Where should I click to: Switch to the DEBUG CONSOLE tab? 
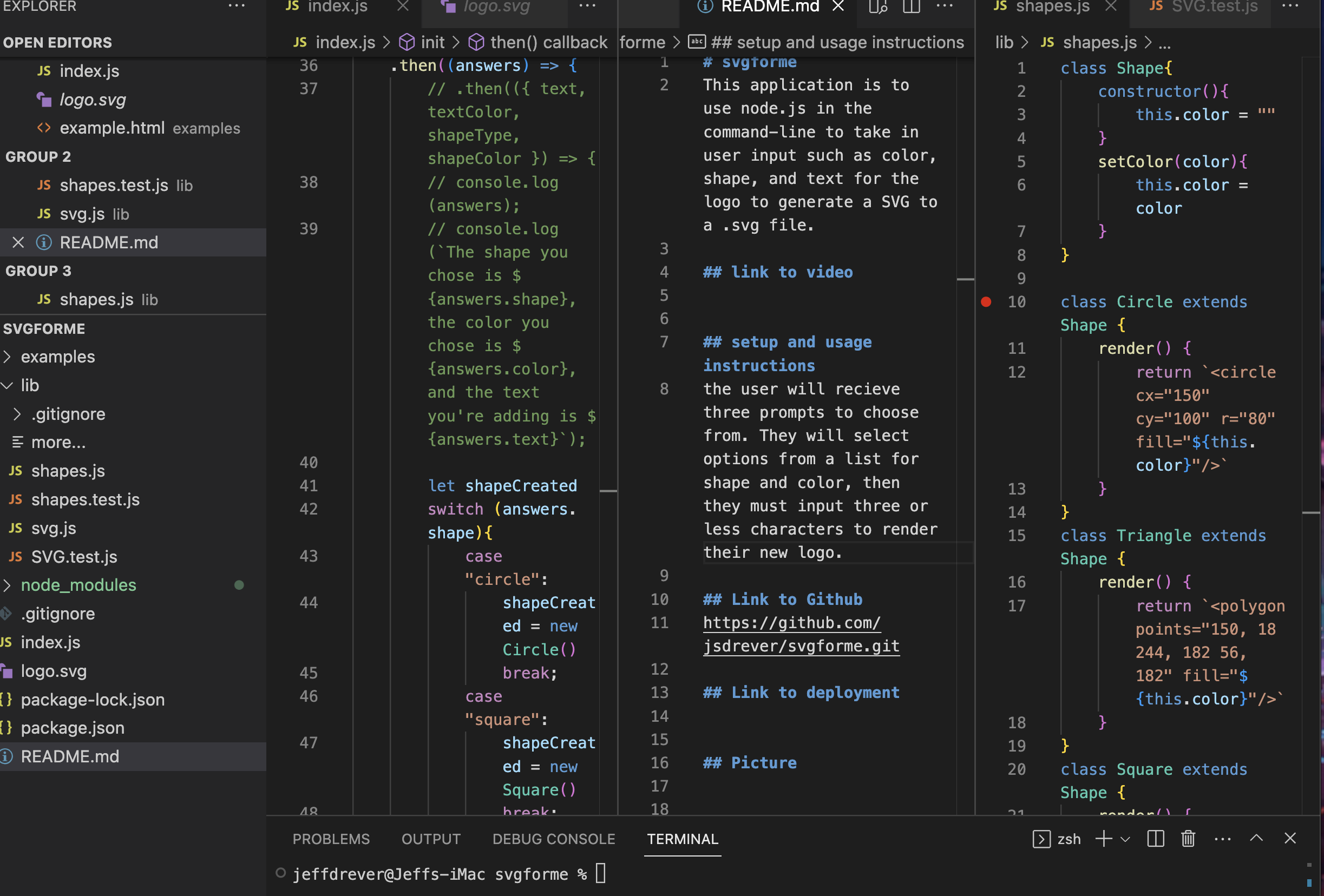point(553,839)
